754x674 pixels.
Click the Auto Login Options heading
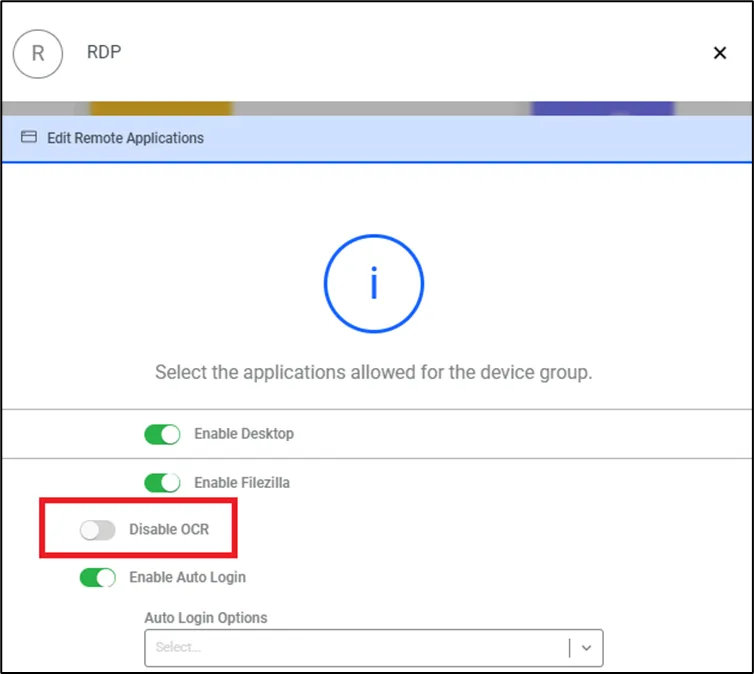[206, 618]
